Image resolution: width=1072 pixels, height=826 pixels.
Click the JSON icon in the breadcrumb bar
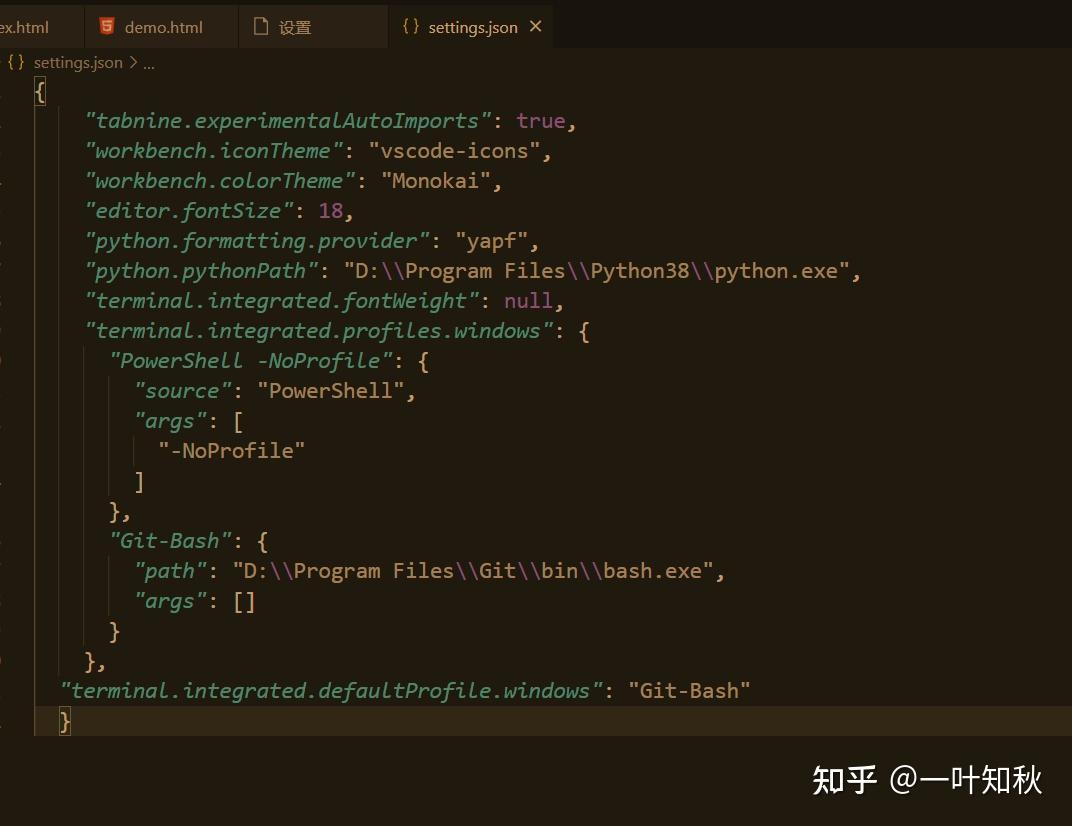coord(15,62)
